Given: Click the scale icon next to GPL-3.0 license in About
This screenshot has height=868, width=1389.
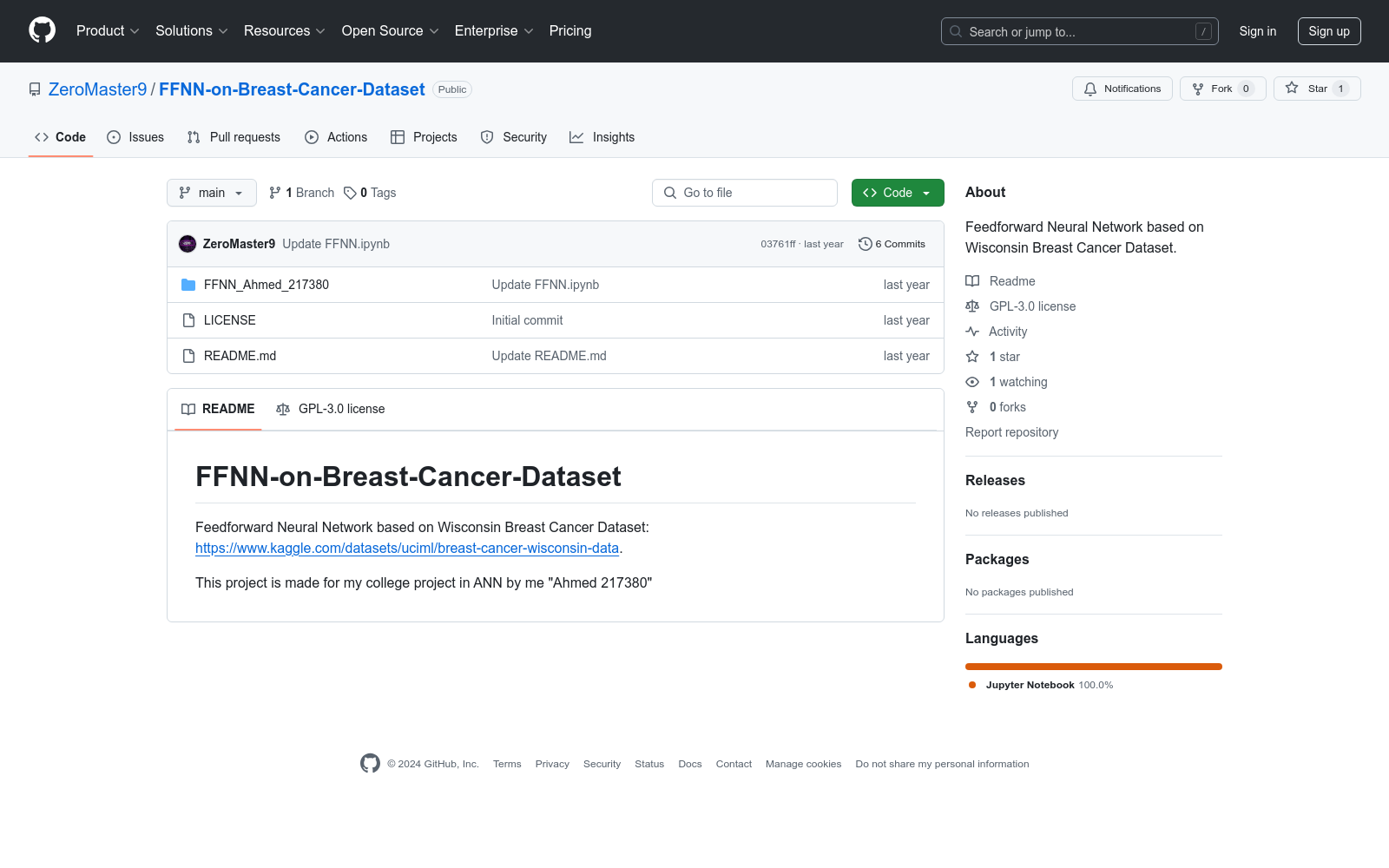Looking at the screenshot, I should pos(972,306).
